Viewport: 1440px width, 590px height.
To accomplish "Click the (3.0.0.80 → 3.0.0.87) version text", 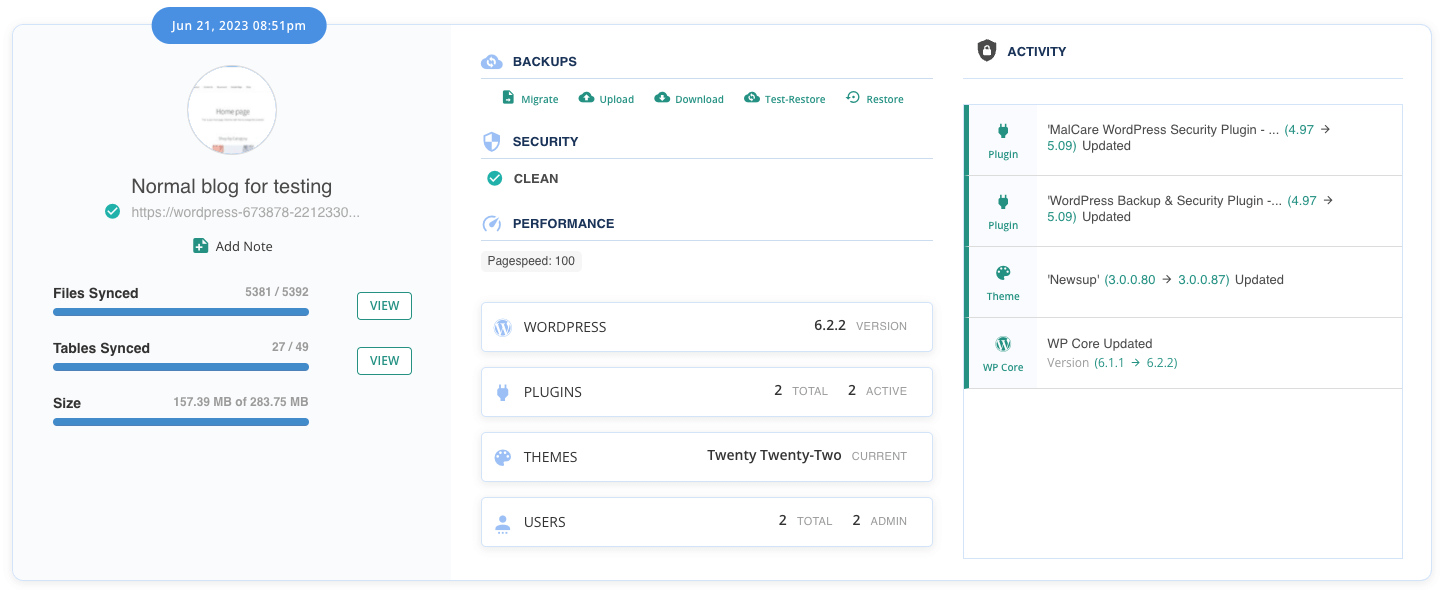I will 1167,280.
